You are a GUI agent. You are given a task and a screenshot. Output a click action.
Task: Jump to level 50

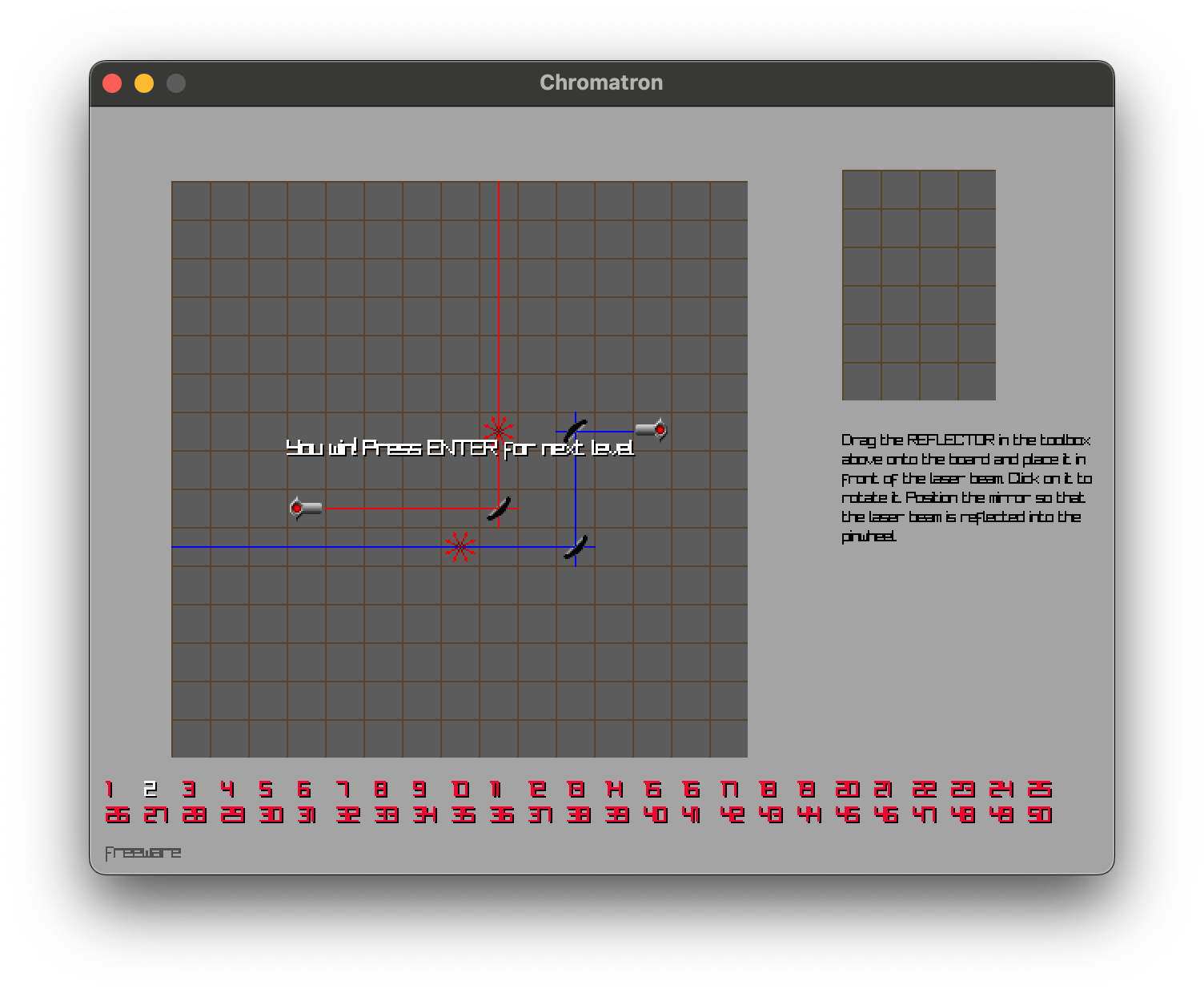click(x=1038, y=814)
